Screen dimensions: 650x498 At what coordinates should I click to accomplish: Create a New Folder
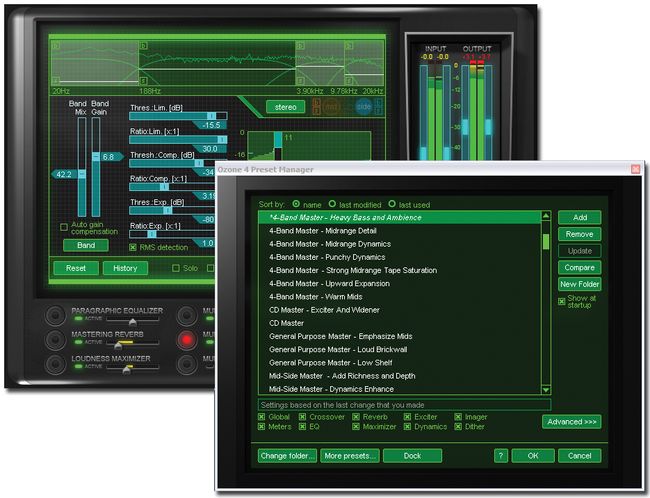580,284
